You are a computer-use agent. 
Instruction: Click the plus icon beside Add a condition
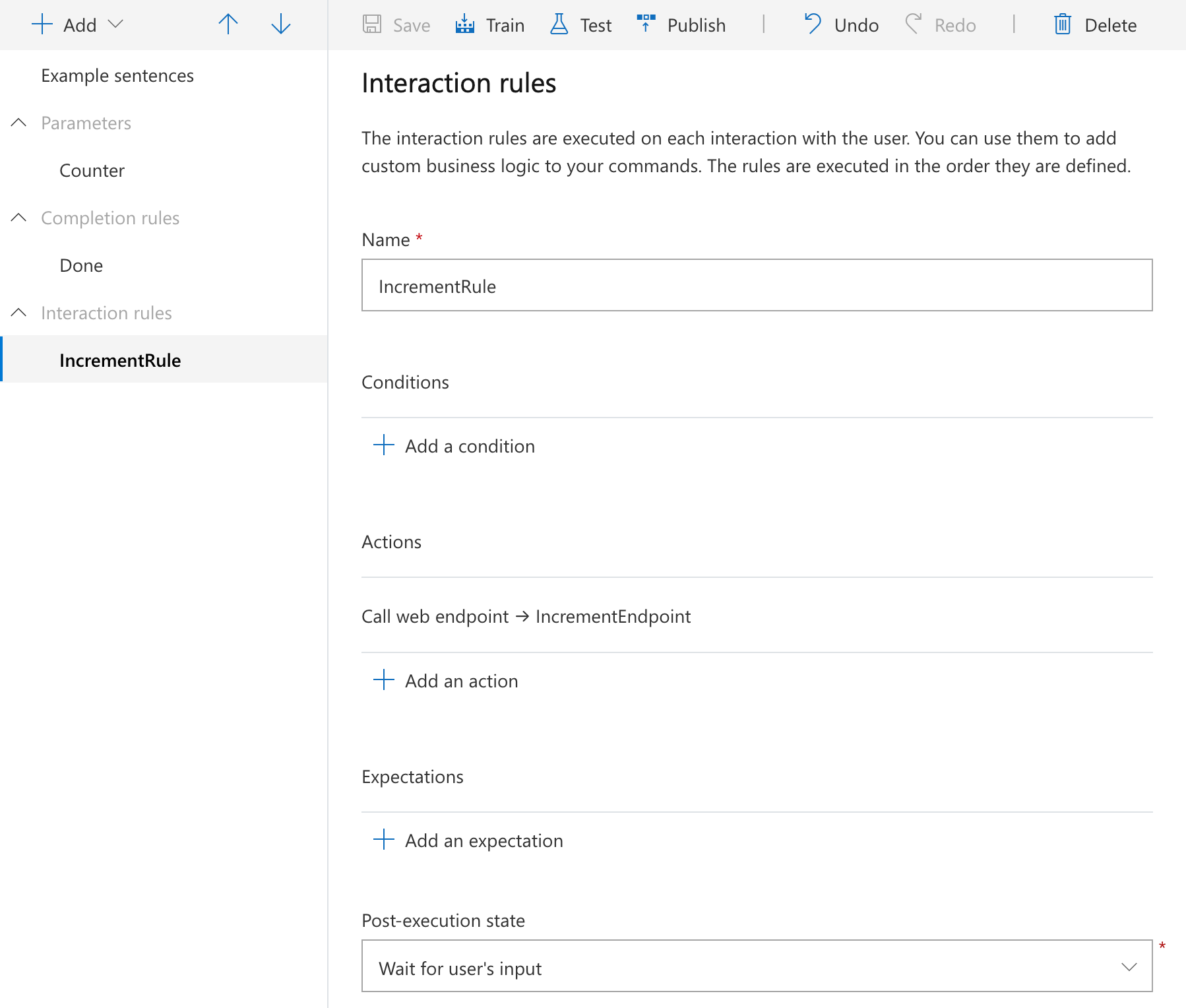(x=384, y=445)
